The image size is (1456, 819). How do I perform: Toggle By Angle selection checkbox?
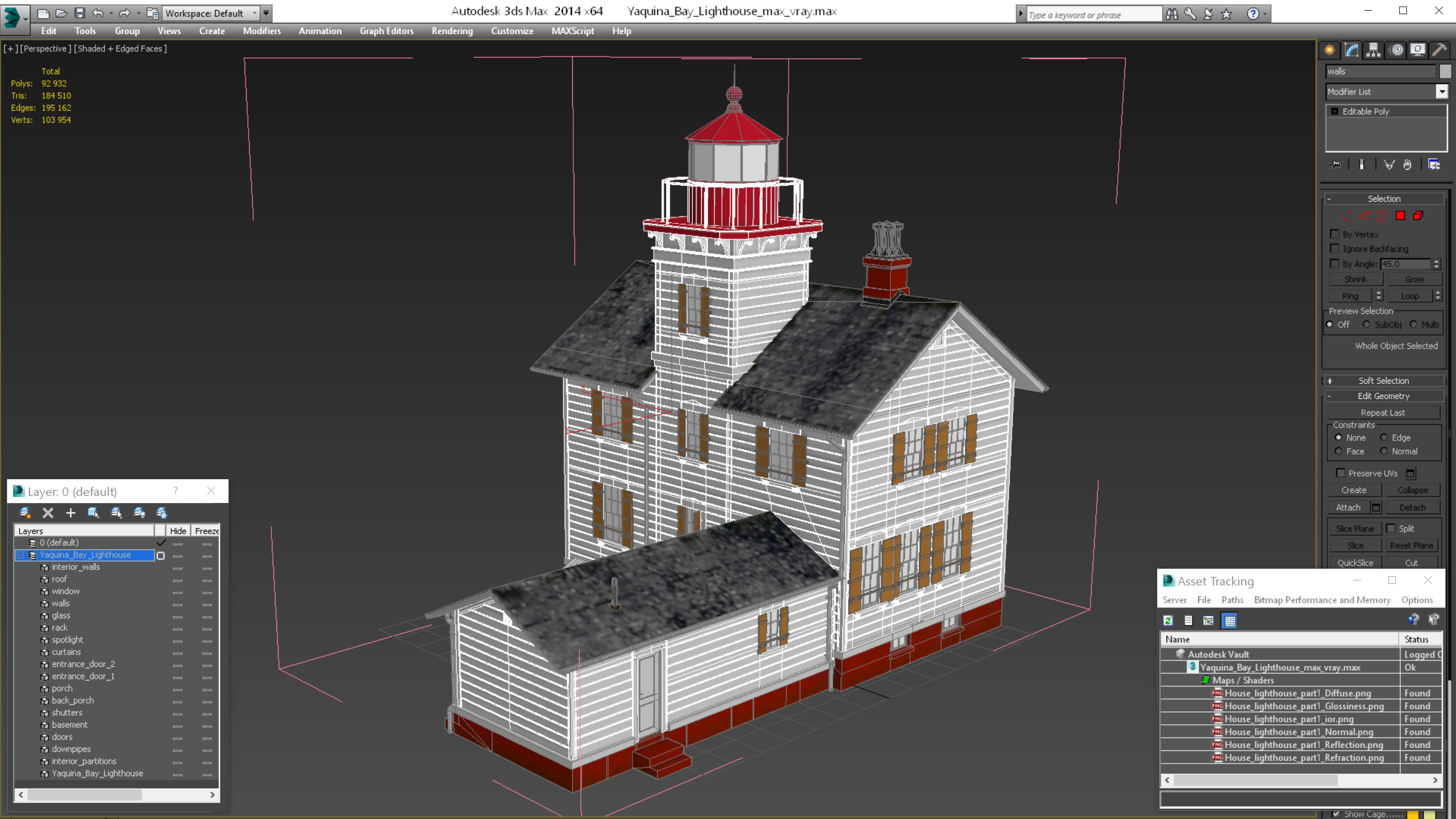coord(1334,263)
